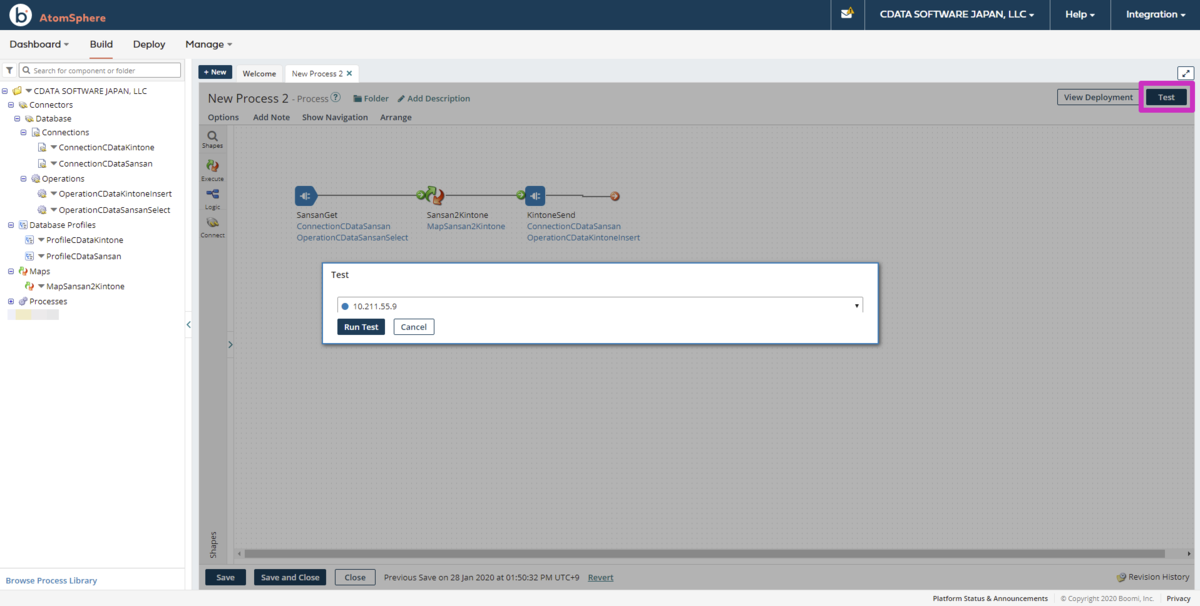Click the + New button
Image resolution: width=1200 pixels, height=606 pixels.
(x=215, y=72)
